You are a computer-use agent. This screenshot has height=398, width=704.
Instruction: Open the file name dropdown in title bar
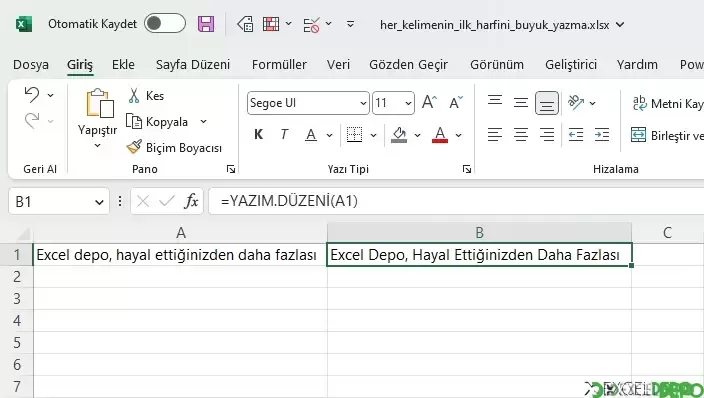pos(620,24)
